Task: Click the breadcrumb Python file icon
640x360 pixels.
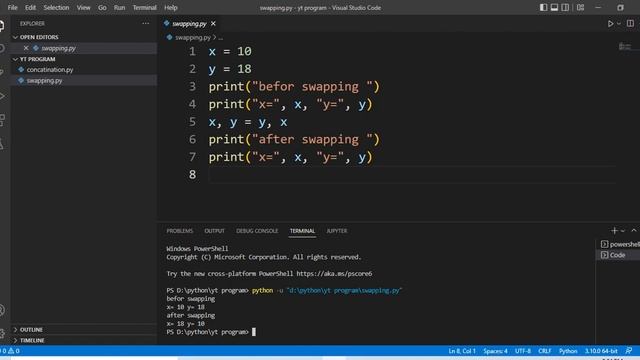Action: coord(170,37)
